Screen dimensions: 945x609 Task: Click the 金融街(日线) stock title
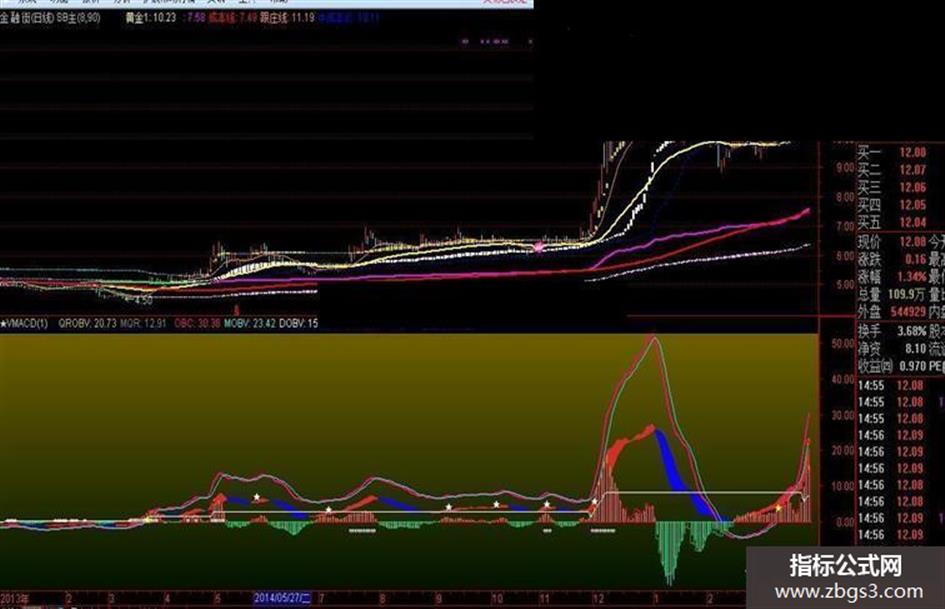(27, 18)
